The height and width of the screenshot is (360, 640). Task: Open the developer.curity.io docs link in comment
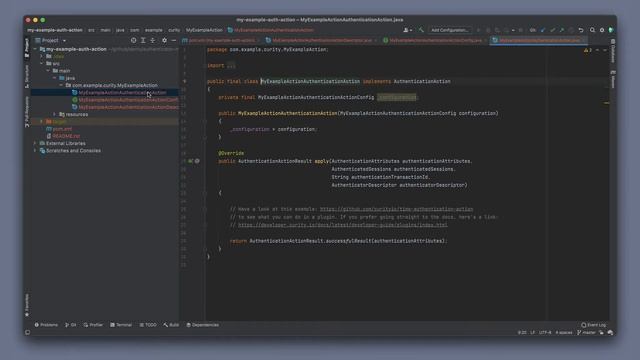coord(342,225)
